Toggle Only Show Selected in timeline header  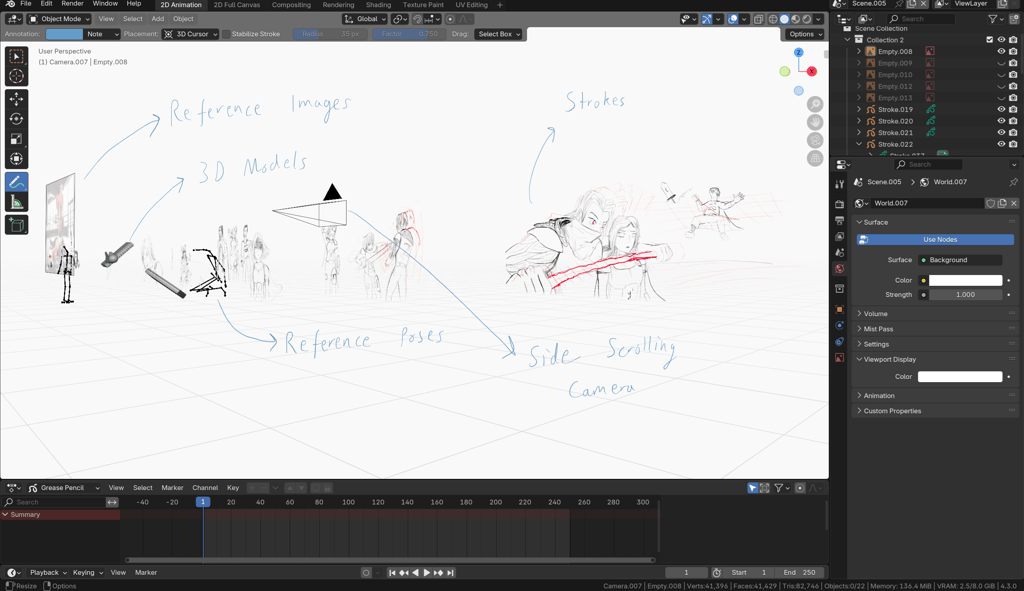coord(752,488)
